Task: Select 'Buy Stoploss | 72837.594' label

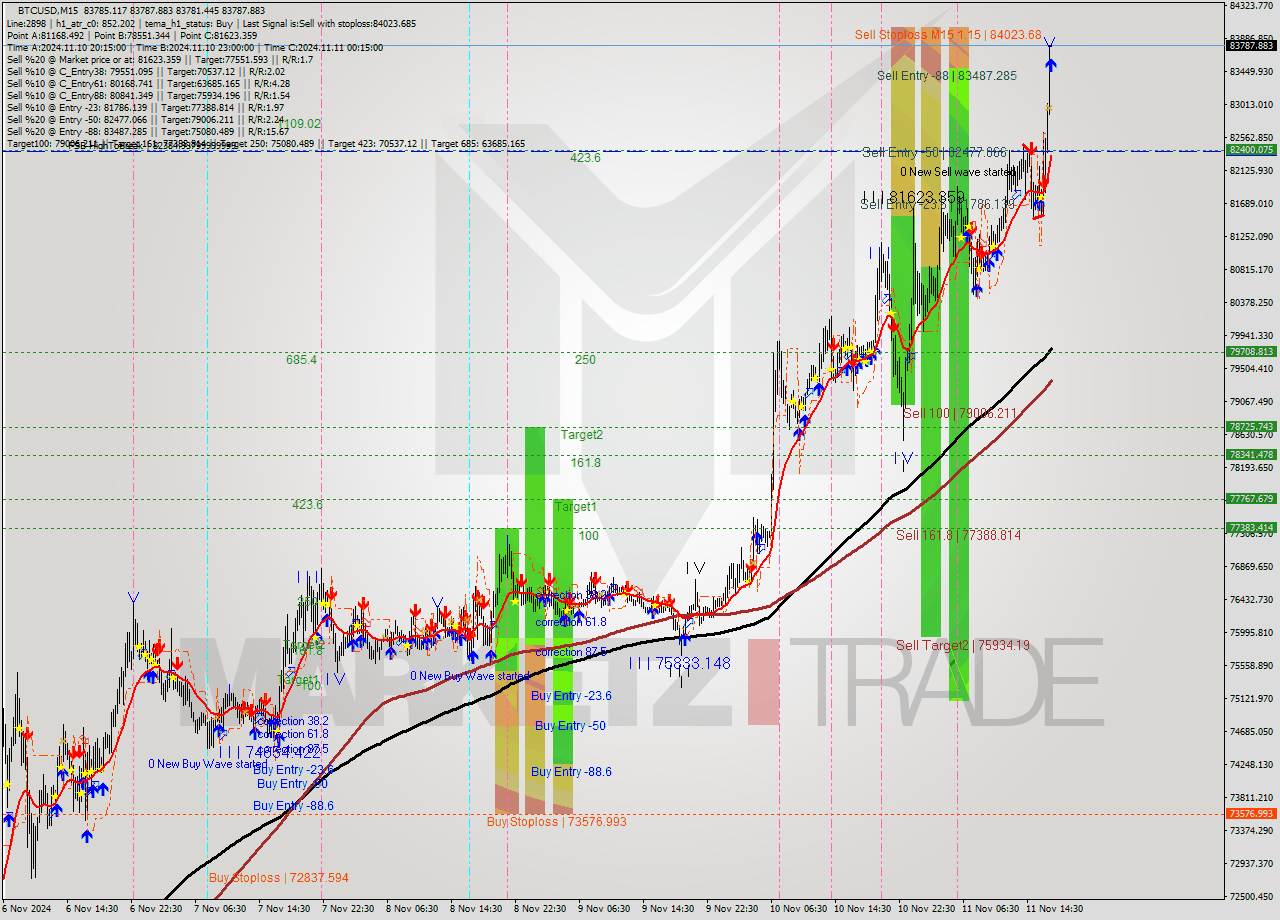Action: click(279, 878)
